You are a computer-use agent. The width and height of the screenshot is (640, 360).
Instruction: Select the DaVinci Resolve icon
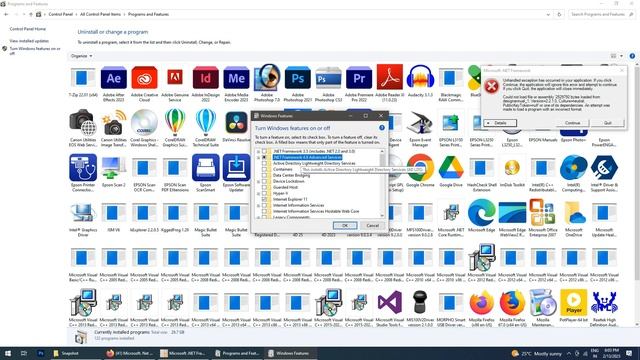tap(236, 122)
